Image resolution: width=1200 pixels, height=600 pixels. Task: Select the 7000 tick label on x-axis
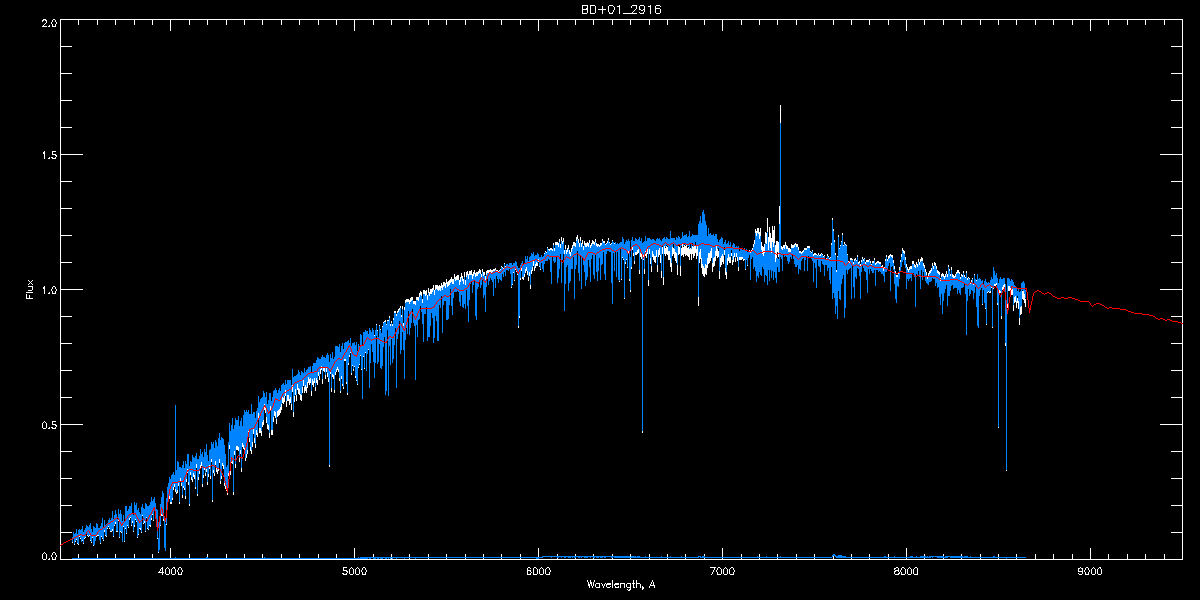[722, 572]
